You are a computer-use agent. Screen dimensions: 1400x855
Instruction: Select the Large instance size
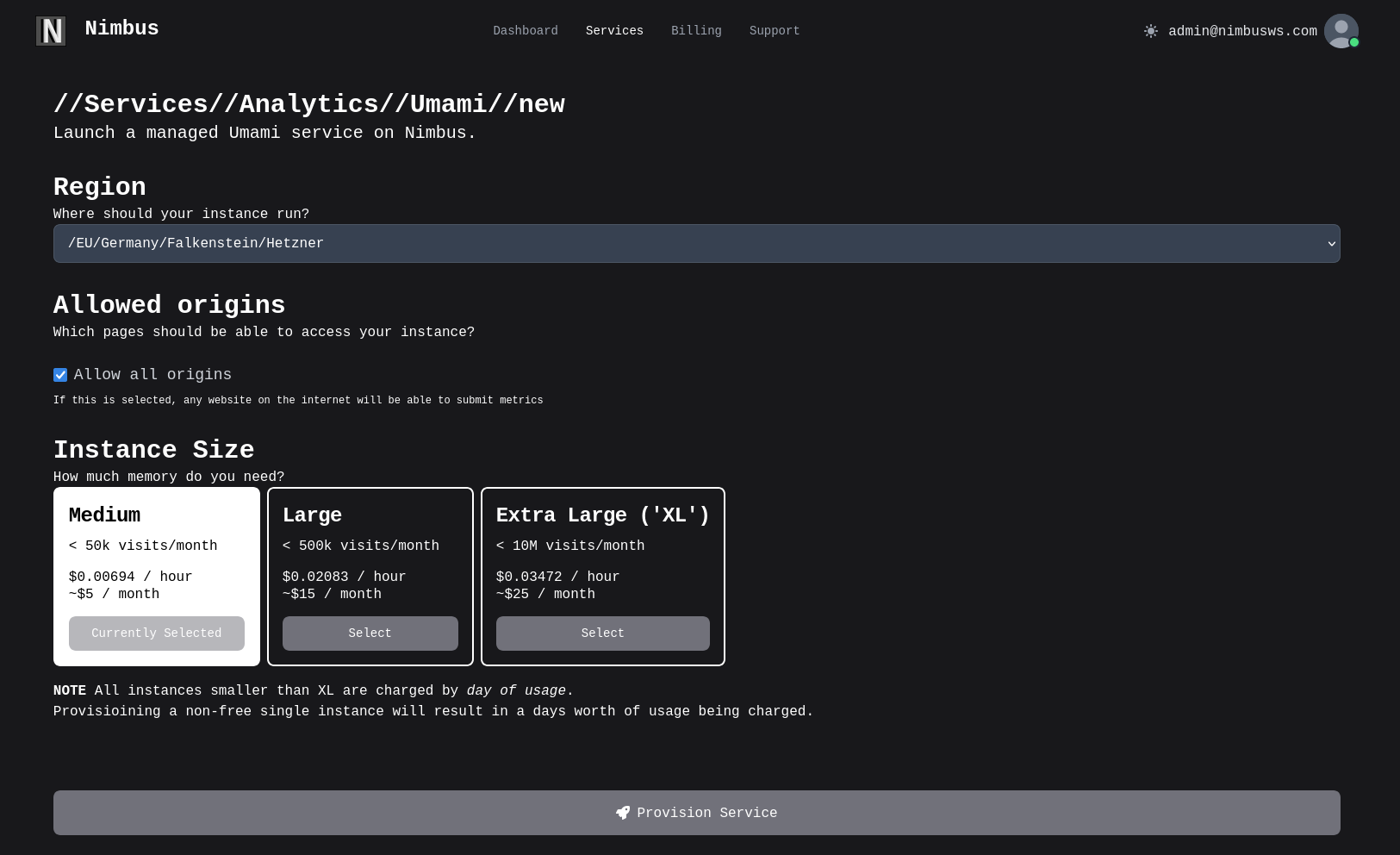point(370,633)
